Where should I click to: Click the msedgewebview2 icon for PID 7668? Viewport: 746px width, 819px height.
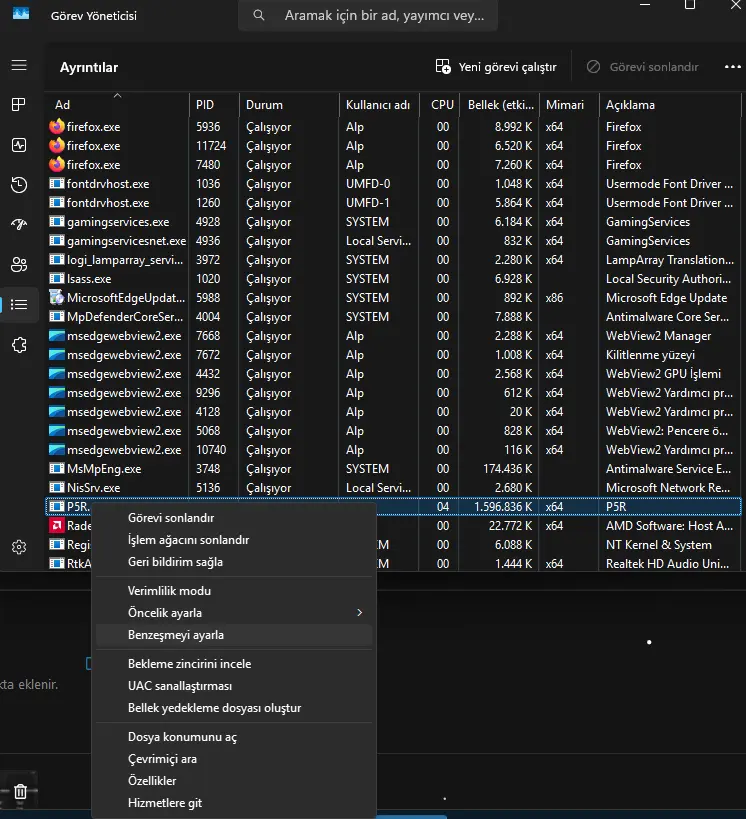(x=56, y=335)
